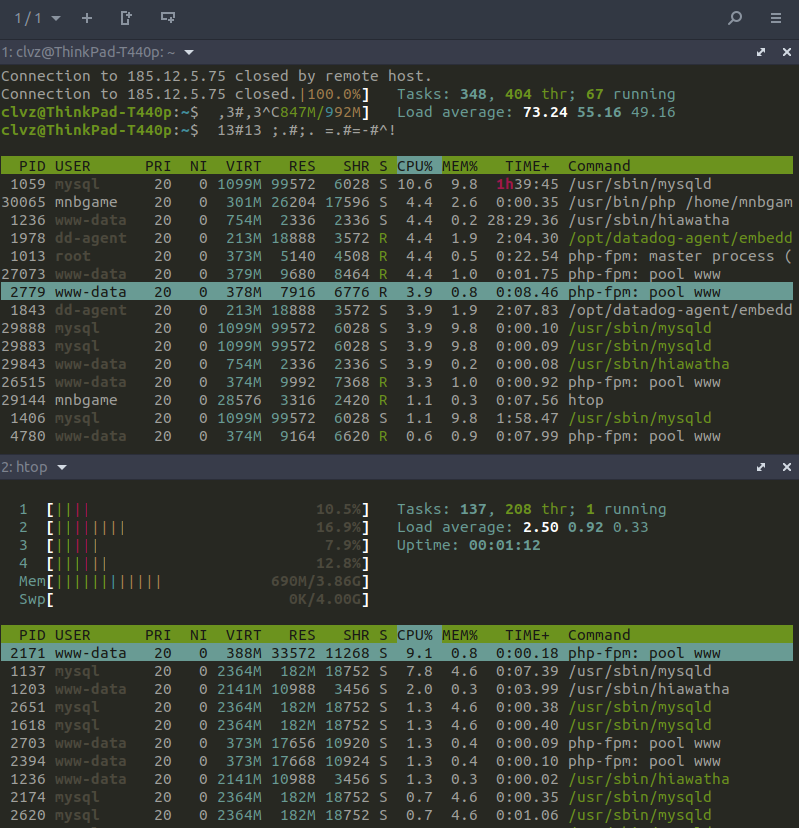Select process 1137 mysqld row in lower pane

(x=397, y=671)
